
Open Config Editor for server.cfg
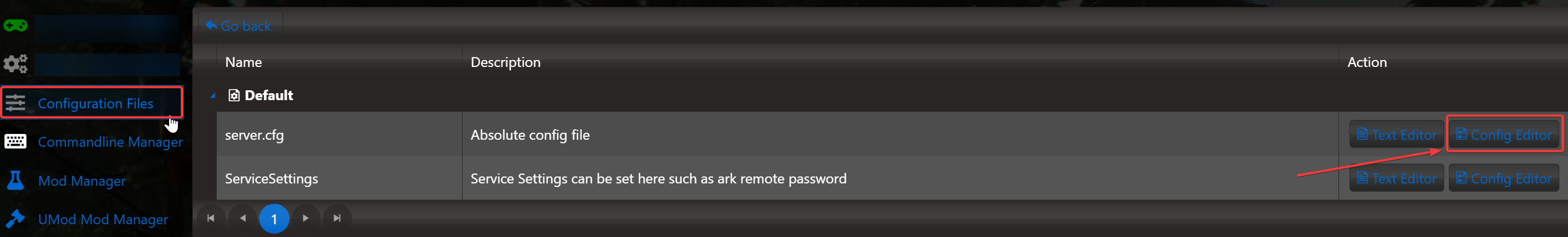(1503, 135)
